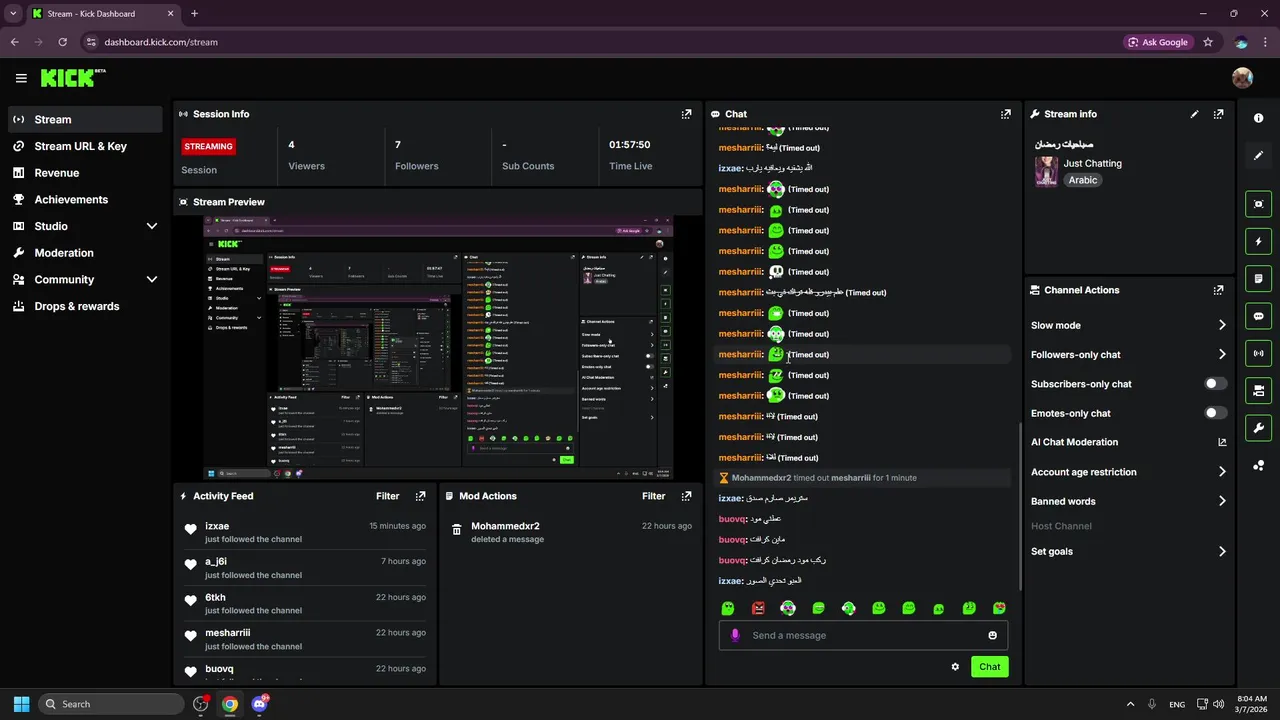Screen dimensions: 1280x720
Task: Open the user profile avatar menu
Action: (1242, 78)
